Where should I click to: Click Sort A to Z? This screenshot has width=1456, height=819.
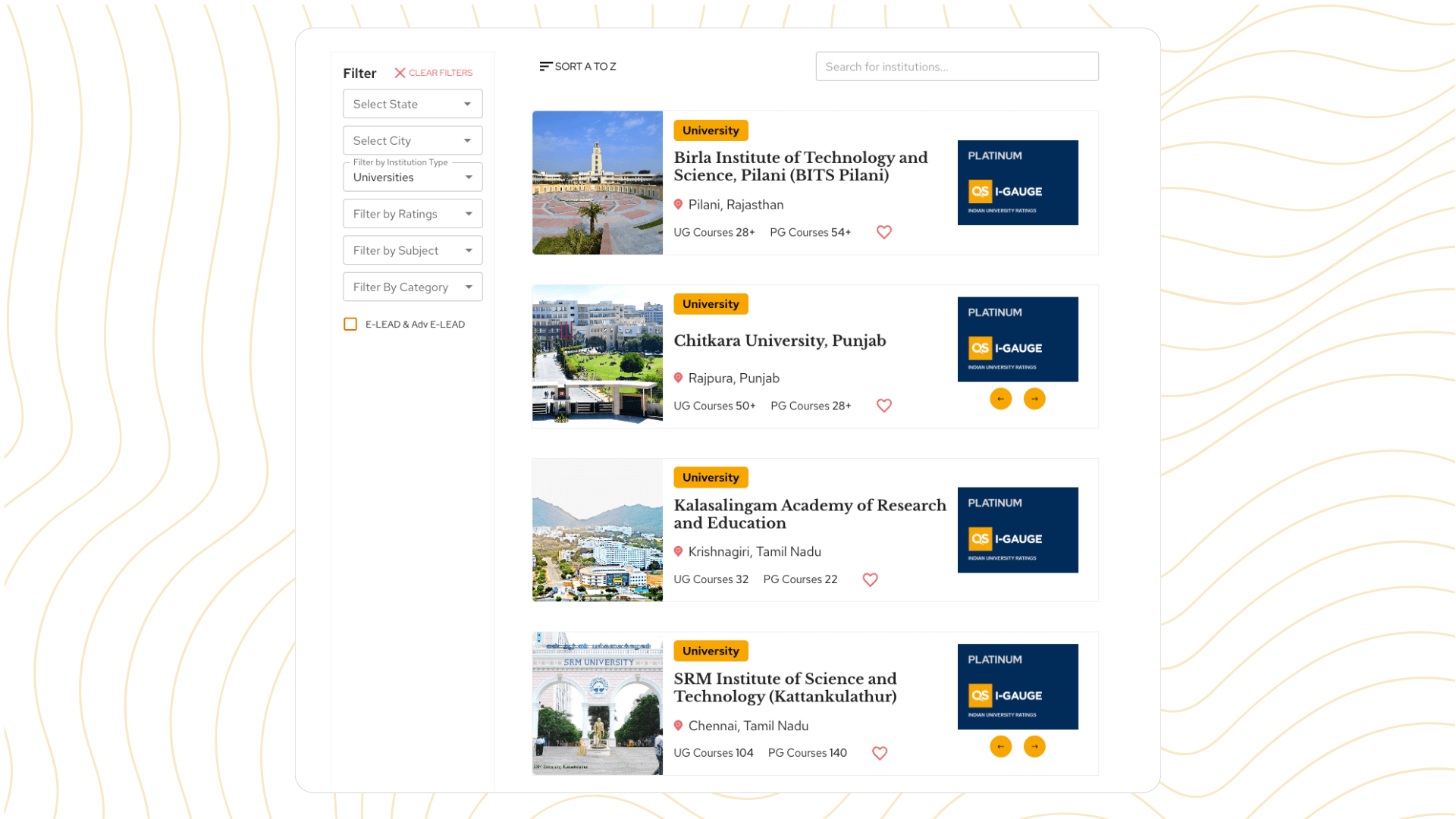tap(578, 67)
